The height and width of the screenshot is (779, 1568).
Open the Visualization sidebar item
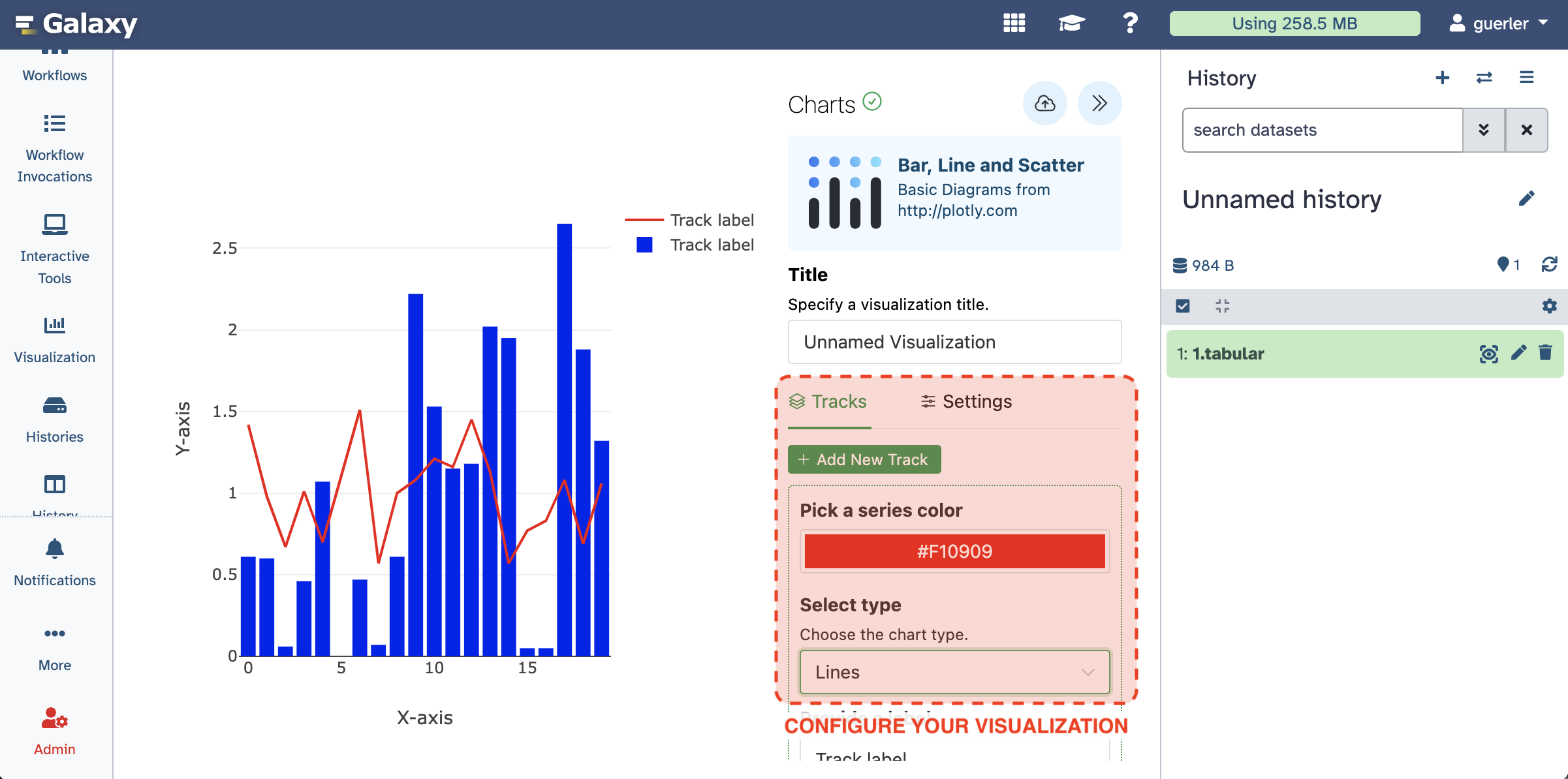click(x=55, y=339)
